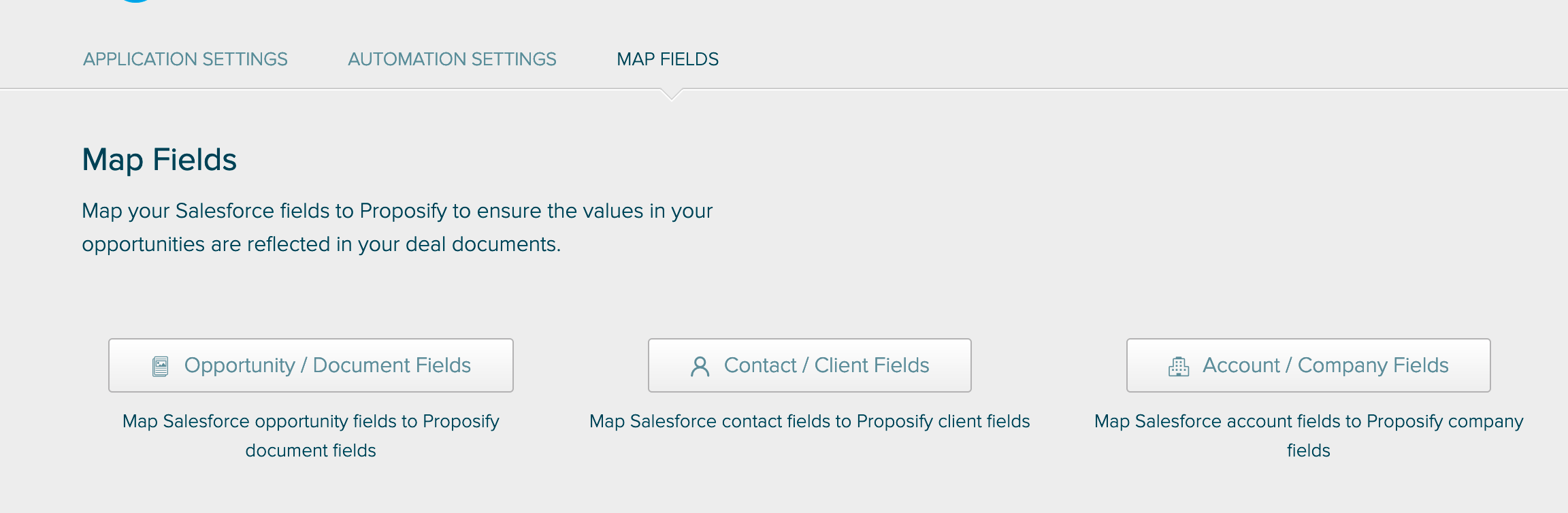Switch to the Application Settings tab
Viewport: 1568px width, 513px height.
pyautogui.click(x=185, y=59)
